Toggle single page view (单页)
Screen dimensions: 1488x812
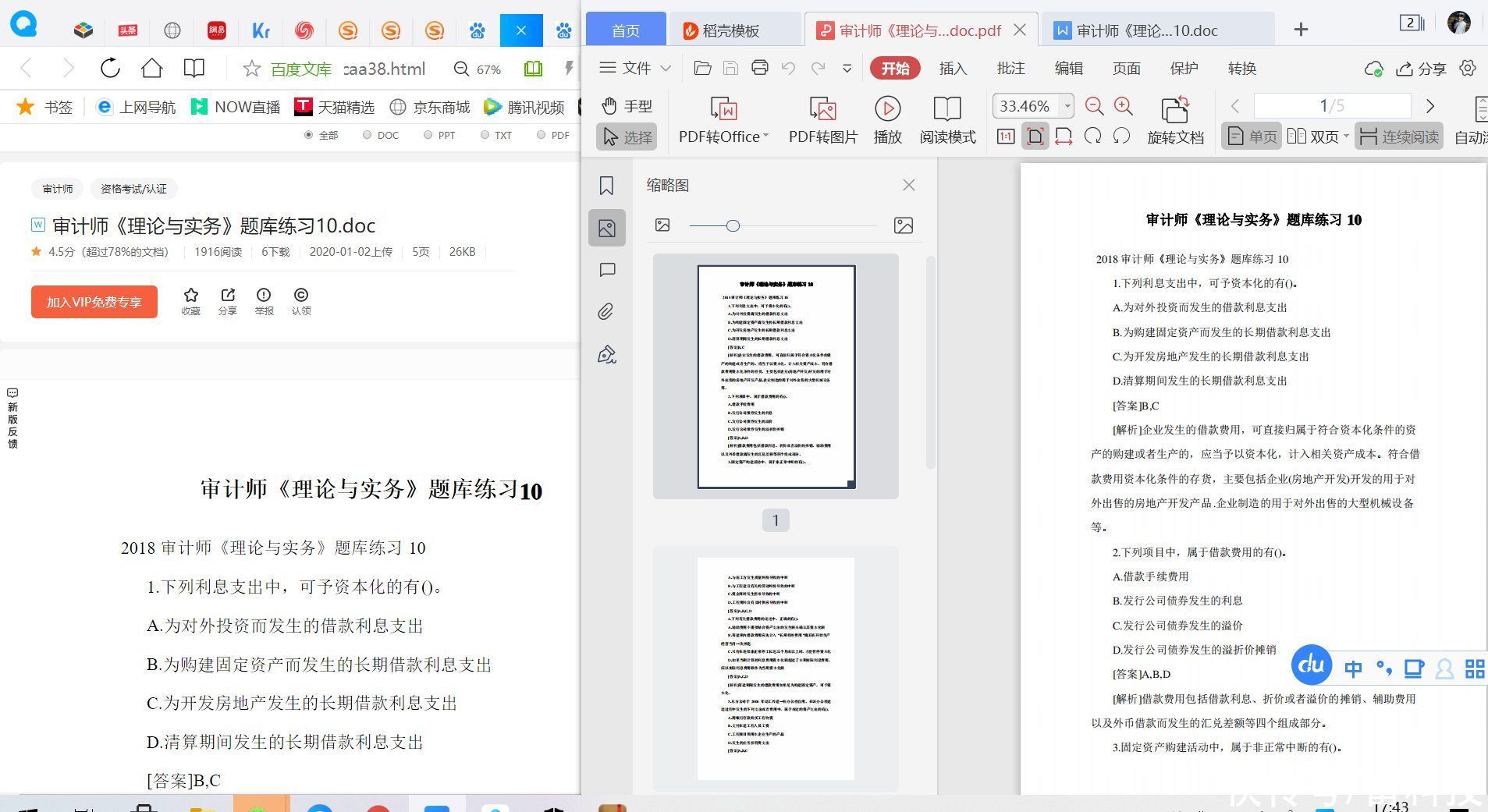pyautogui.click(x=1252, y=137)
